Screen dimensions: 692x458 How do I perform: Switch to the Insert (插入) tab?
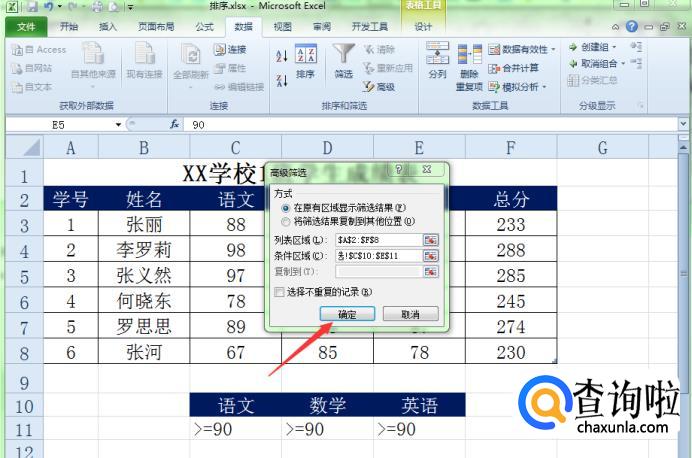(x=108, y=26)
